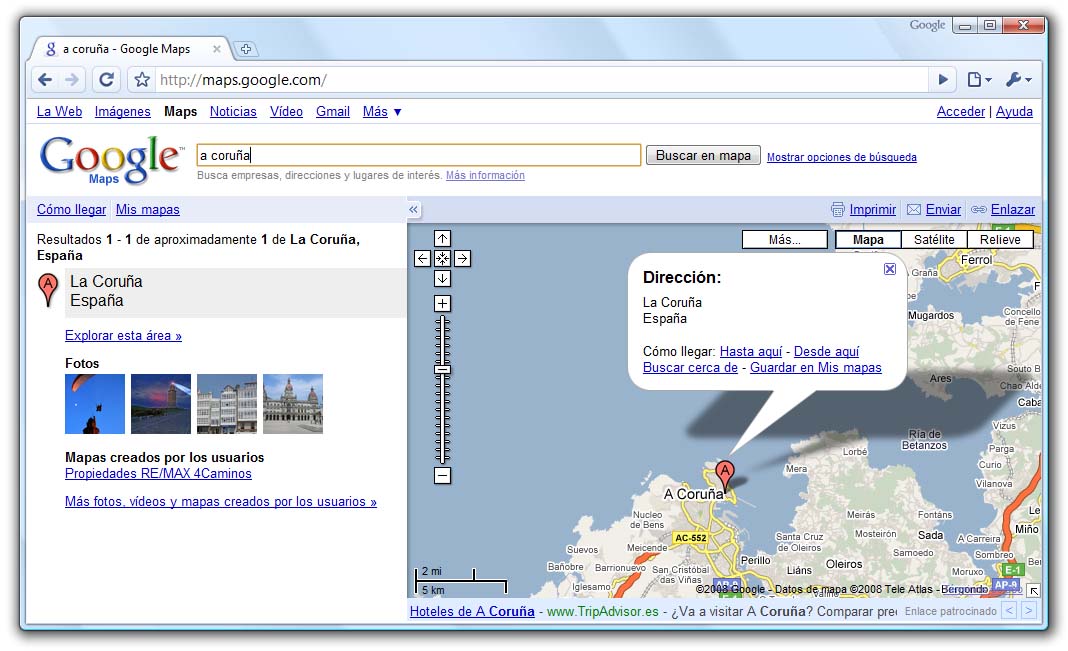1068x651 pixels.
Task: Pan the map down
Action: pyautogui.click(x=443, y=279)
